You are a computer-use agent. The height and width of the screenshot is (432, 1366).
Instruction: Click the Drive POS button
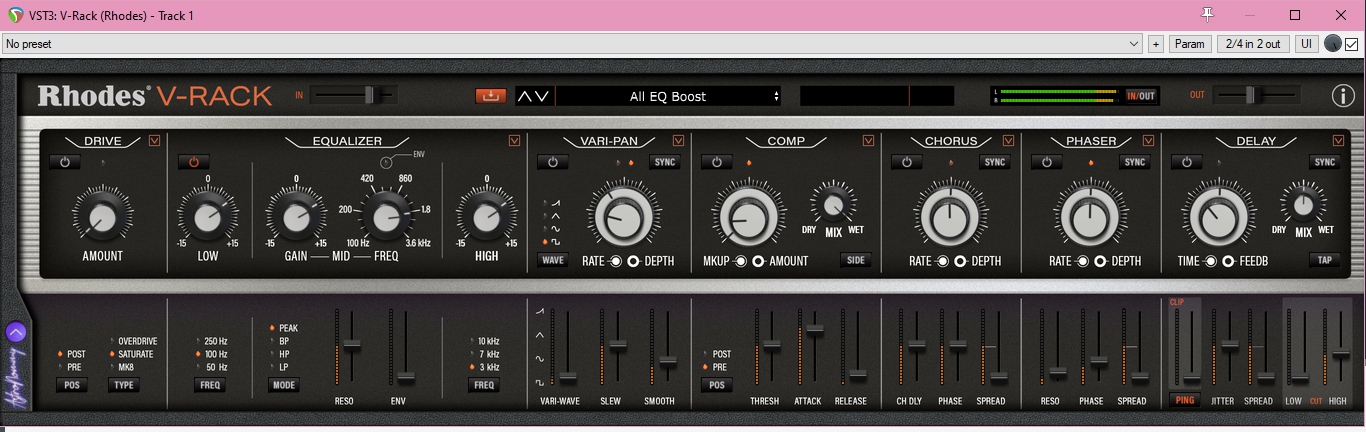click(x=71, y=385)
